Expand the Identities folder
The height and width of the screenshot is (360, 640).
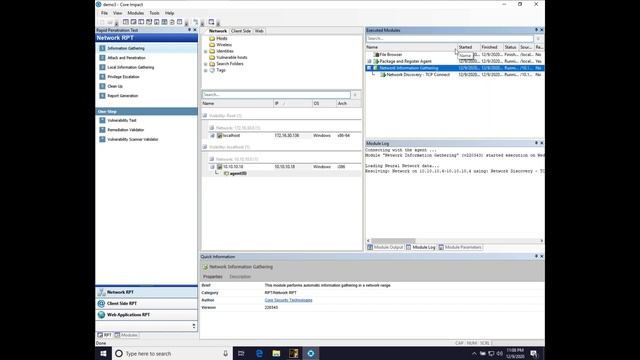(x=206, y=51)
